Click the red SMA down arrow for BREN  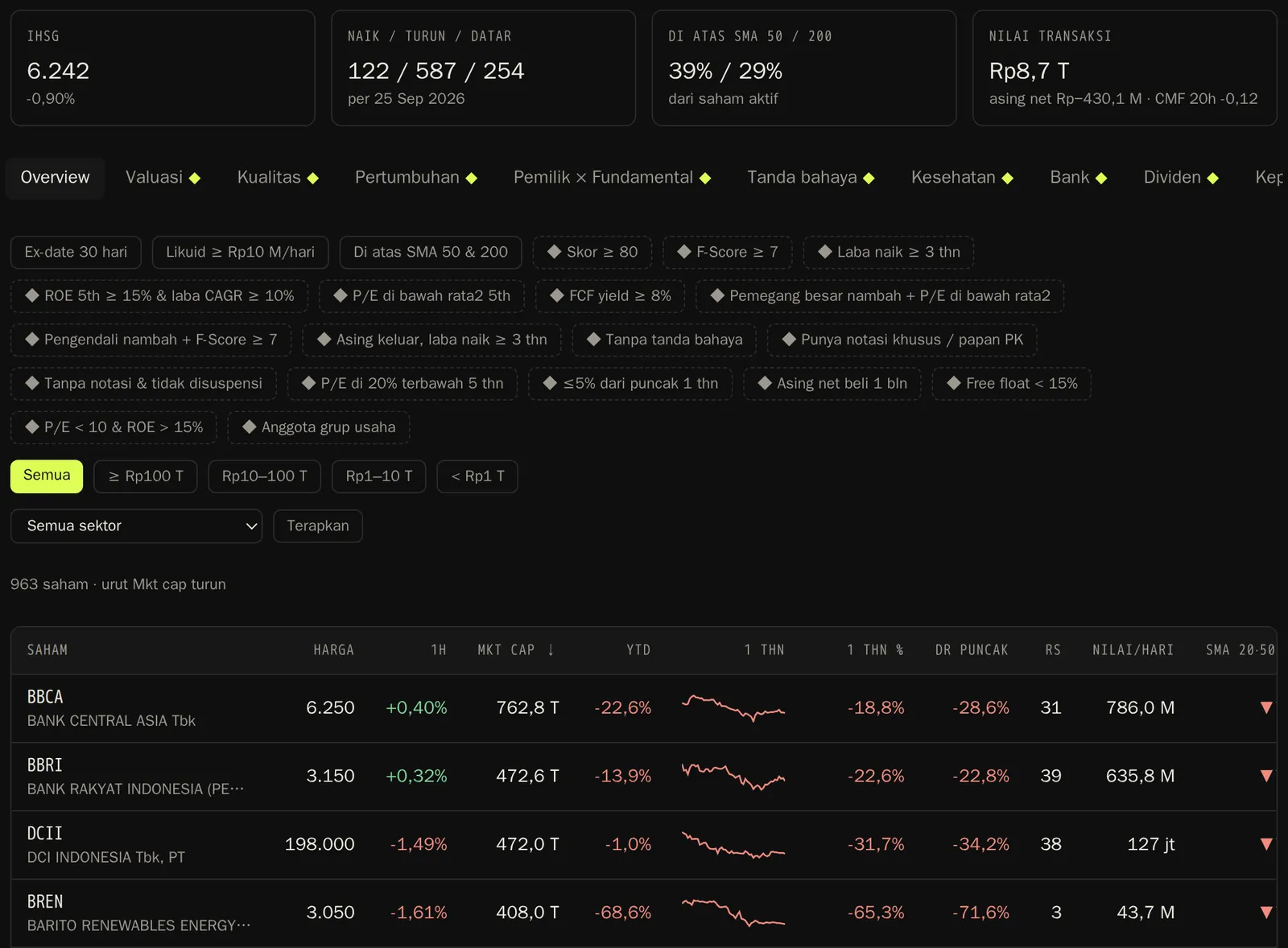[x=1266, y=913]
